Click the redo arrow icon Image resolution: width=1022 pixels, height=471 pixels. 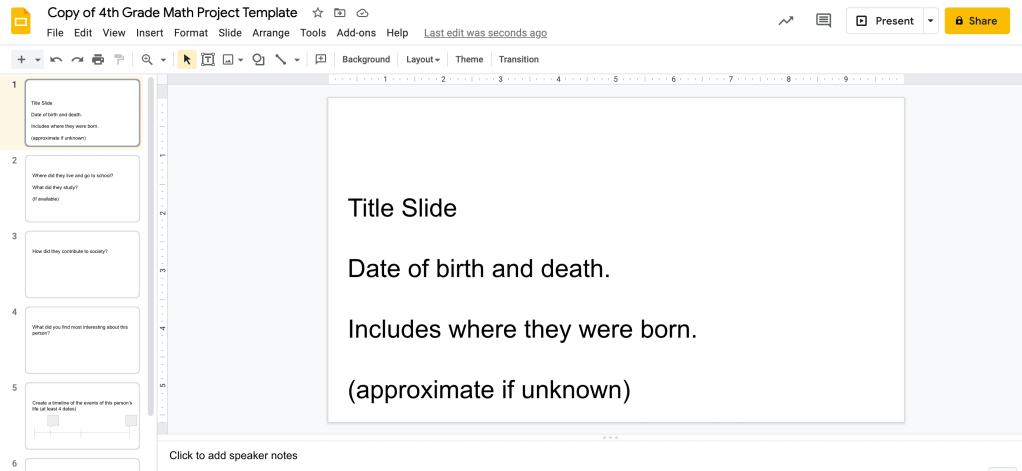(77, 60)
